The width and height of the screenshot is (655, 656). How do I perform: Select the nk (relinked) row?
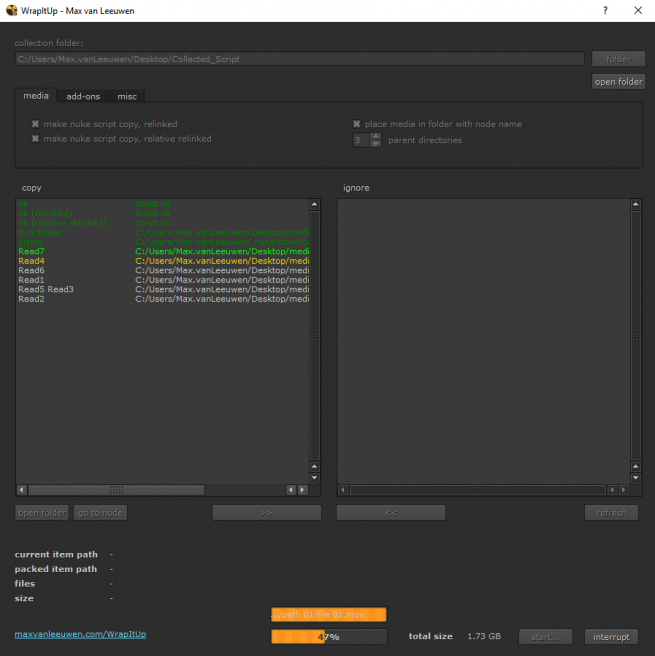point(163,213)
